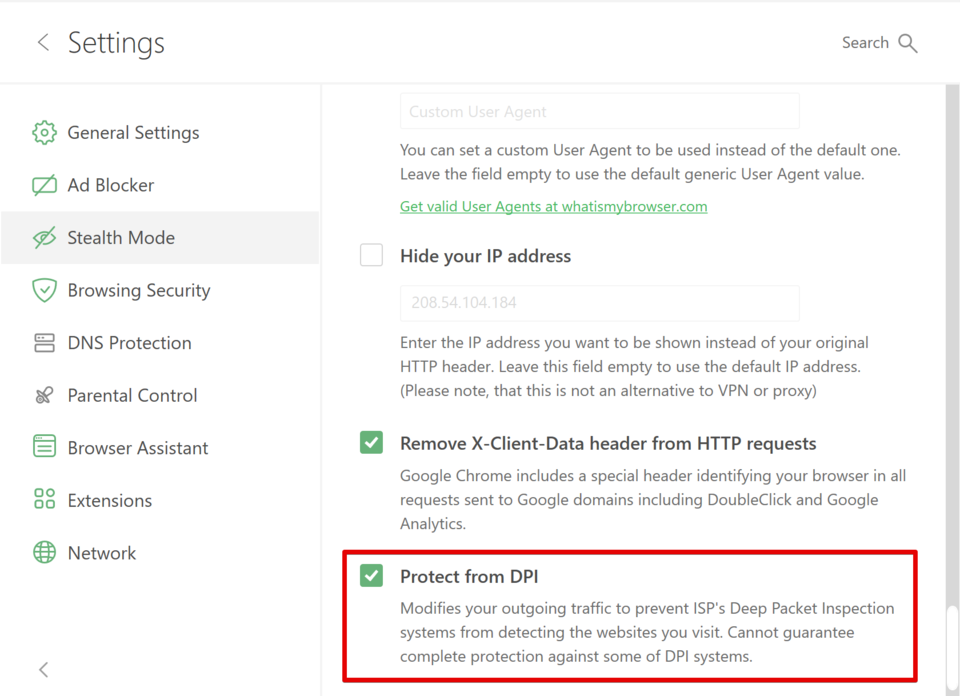Collapse the sidebar using the bottom chevron
This screenshot has width=960, height=696.
43,669
